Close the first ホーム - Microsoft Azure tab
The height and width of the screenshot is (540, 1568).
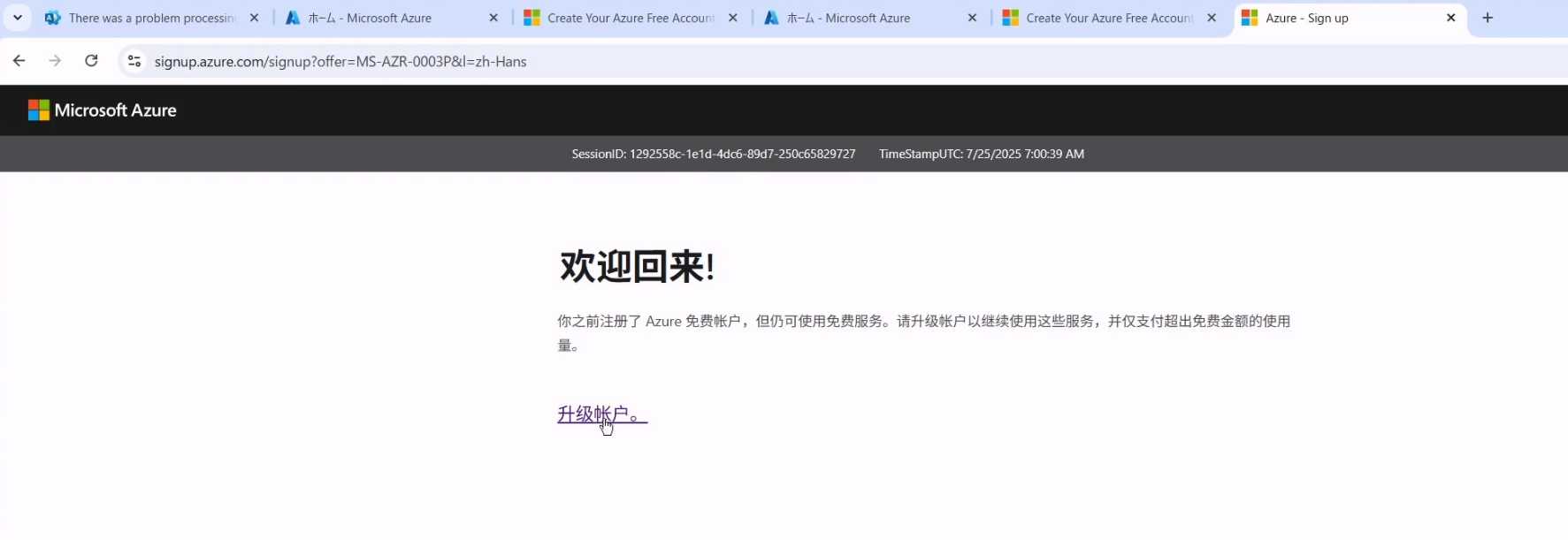coord(493,18)
